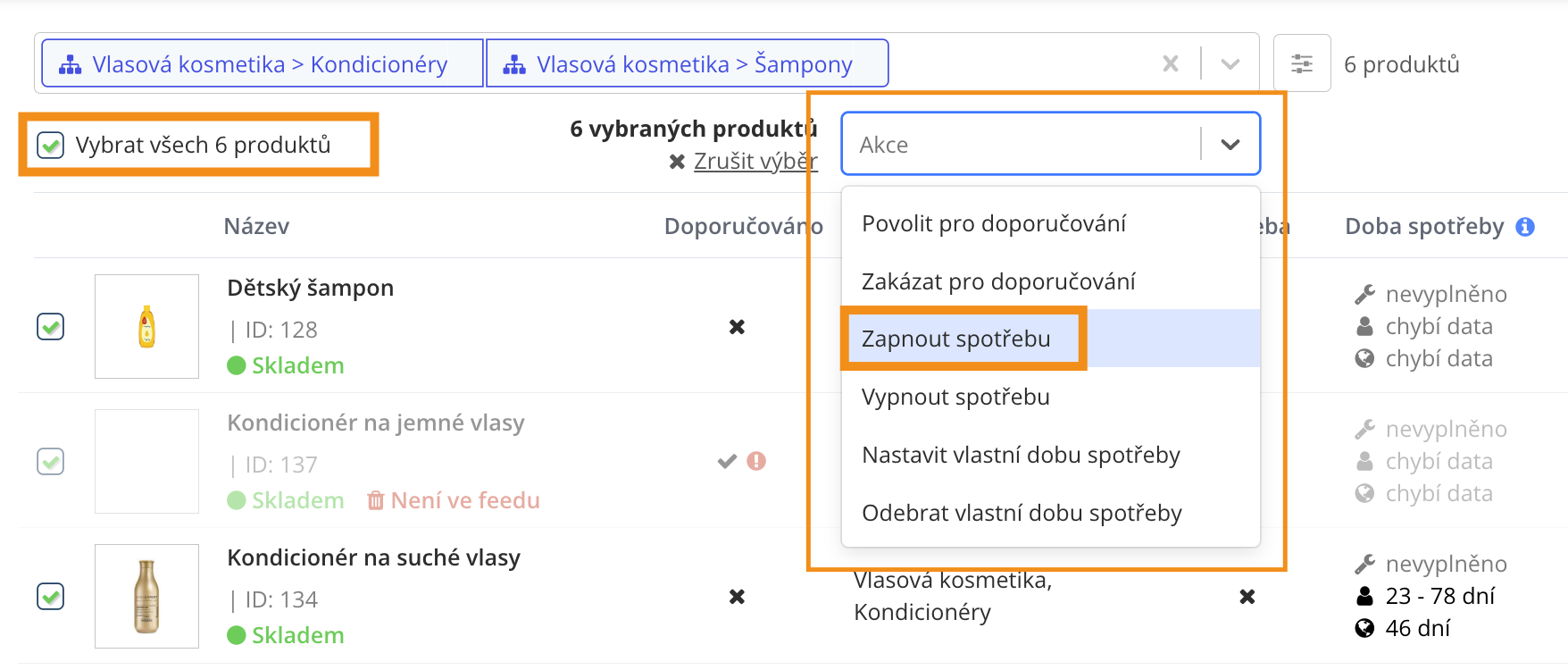Uncheck the Kondicionér na suché vlasy checkbox
Screen dimensions: 1568x670
pyautogui.click(x=51, y=597)
